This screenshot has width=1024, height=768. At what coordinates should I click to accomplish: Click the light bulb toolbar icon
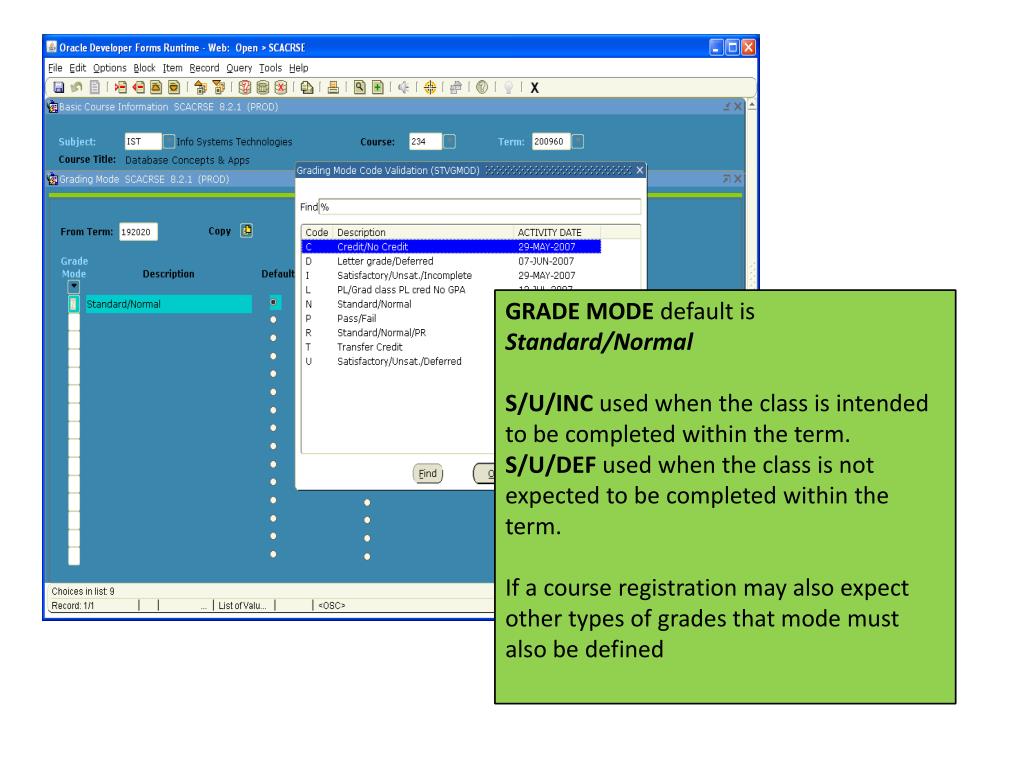tap(508, 87)
